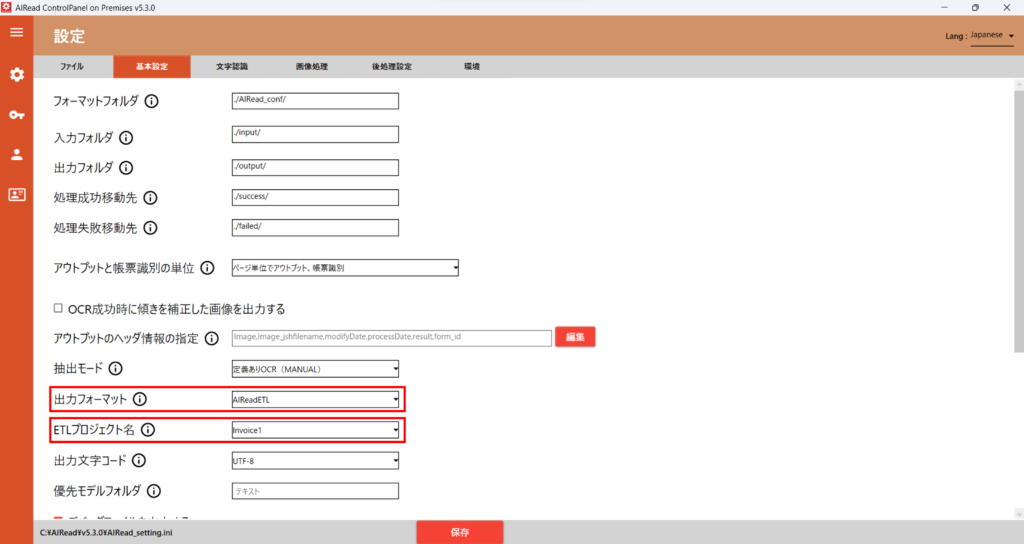Screen dimensions: 1024x544
Task: Click the 編集 edit button
Action: click(x=575, y=338)
